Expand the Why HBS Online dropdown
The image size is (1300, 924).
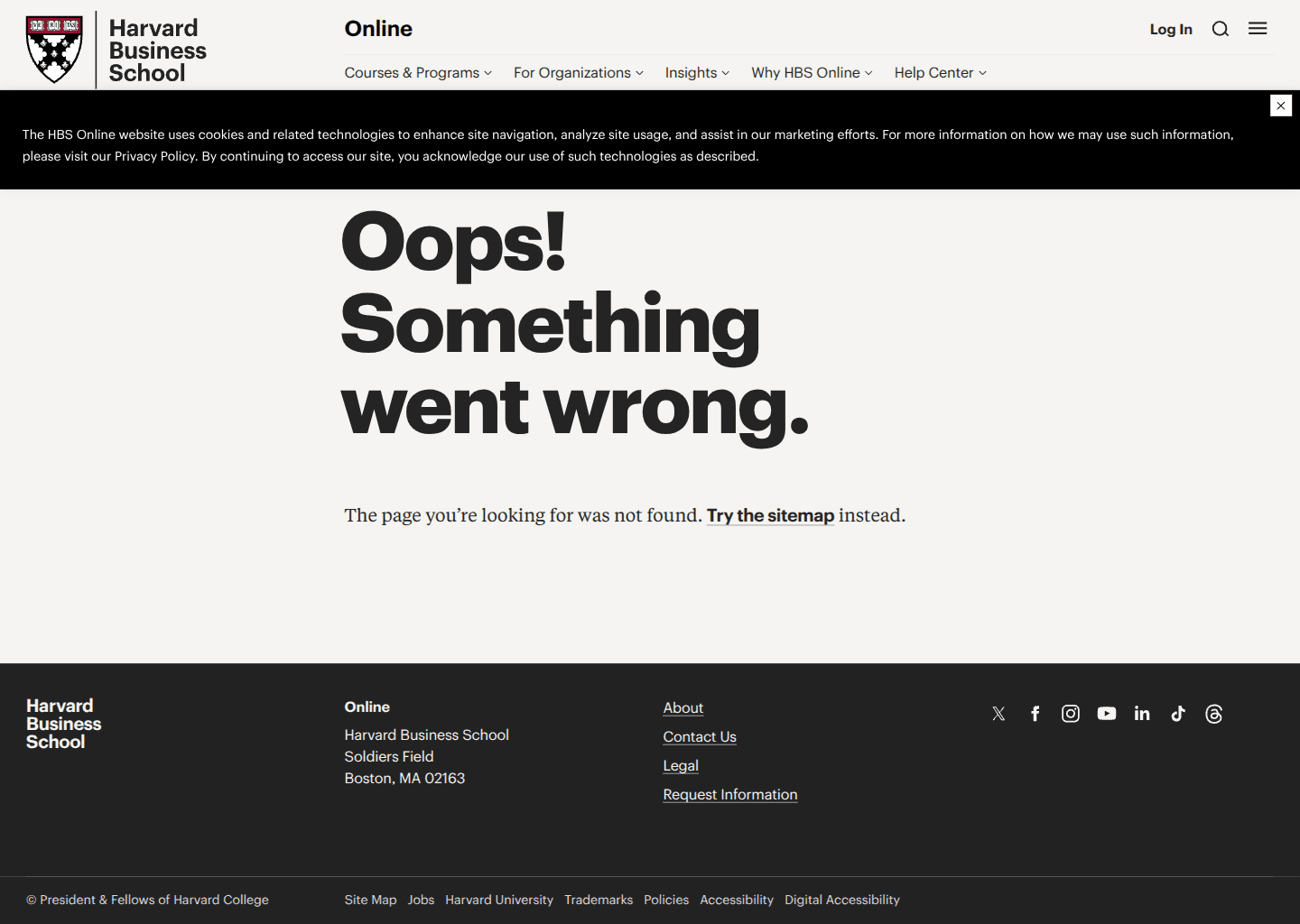point(812,72)
